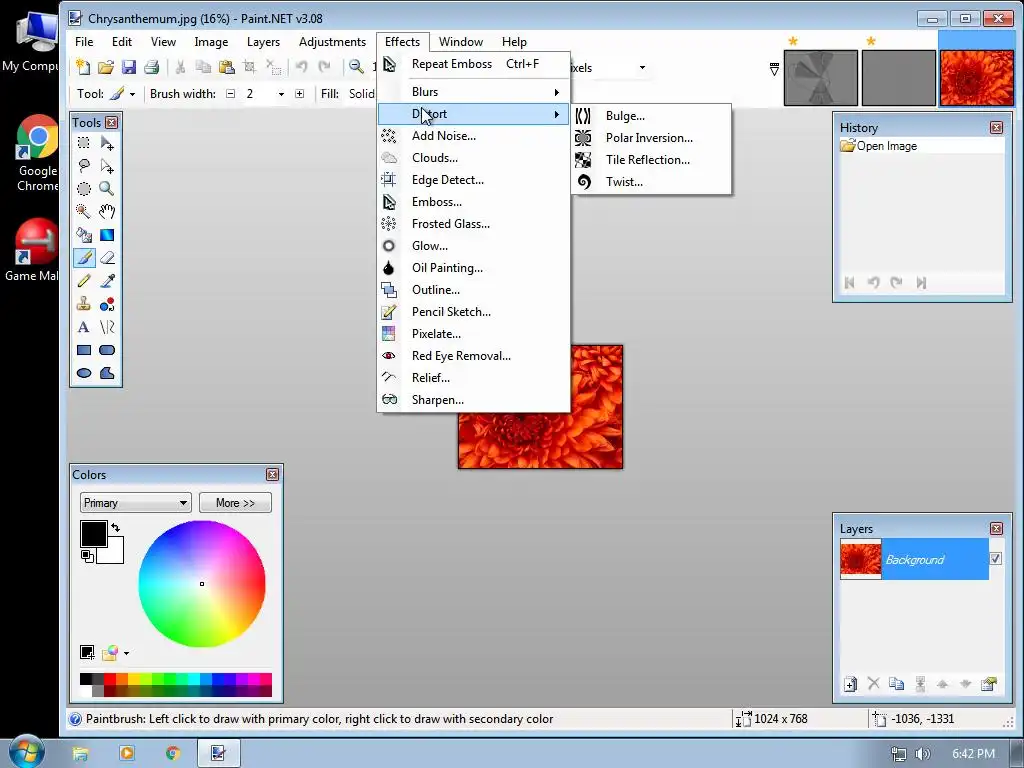Choose Polar Inversion effect

coord(651,138)
